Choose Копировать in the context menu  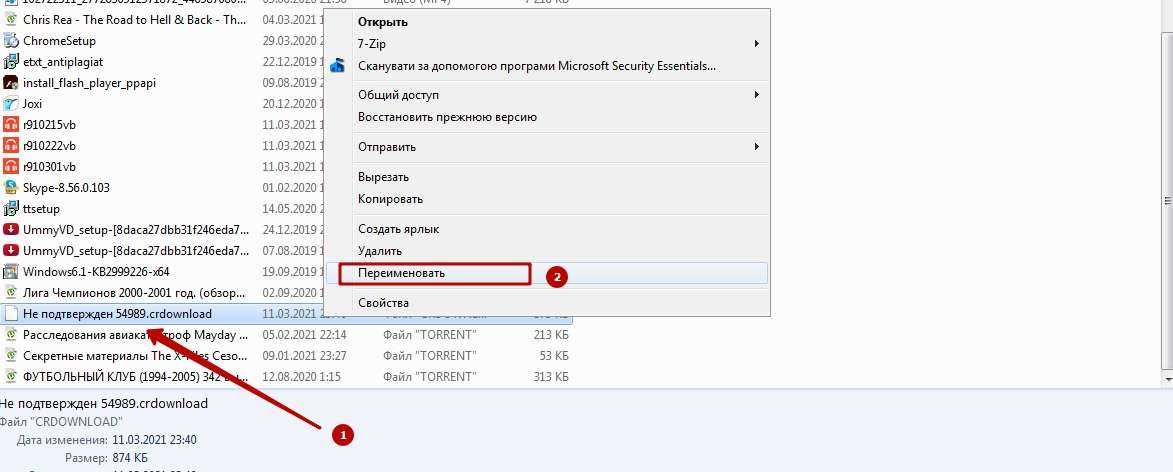(390, 199)
